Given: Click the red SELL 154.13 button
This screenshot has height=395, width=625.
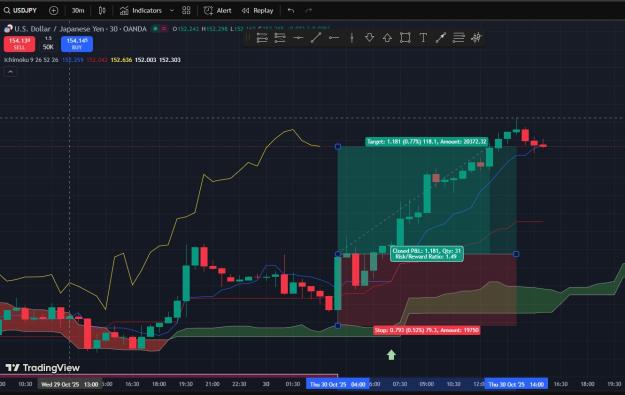Looking at the screenshot, I should click(x=19, y=43).
